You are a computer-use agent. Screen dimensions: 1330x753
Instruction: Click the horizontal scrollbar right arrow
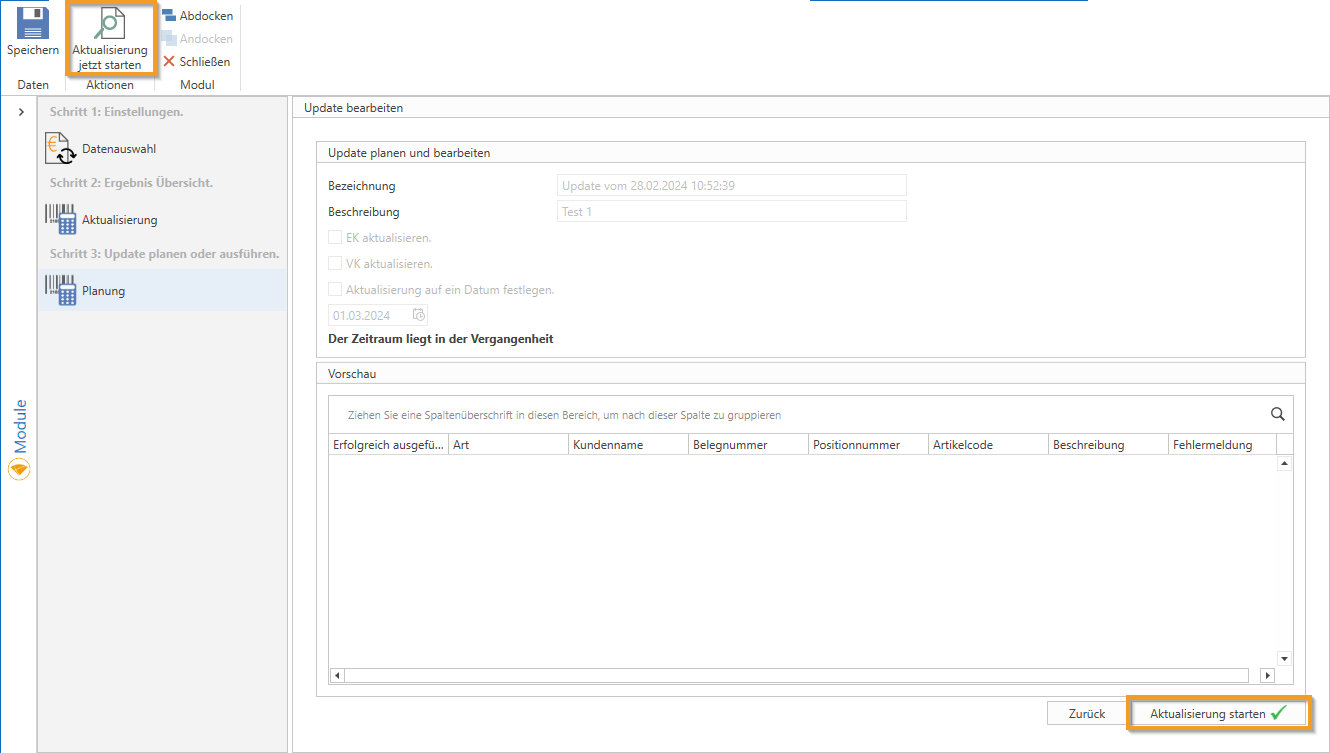[1266, 676]
